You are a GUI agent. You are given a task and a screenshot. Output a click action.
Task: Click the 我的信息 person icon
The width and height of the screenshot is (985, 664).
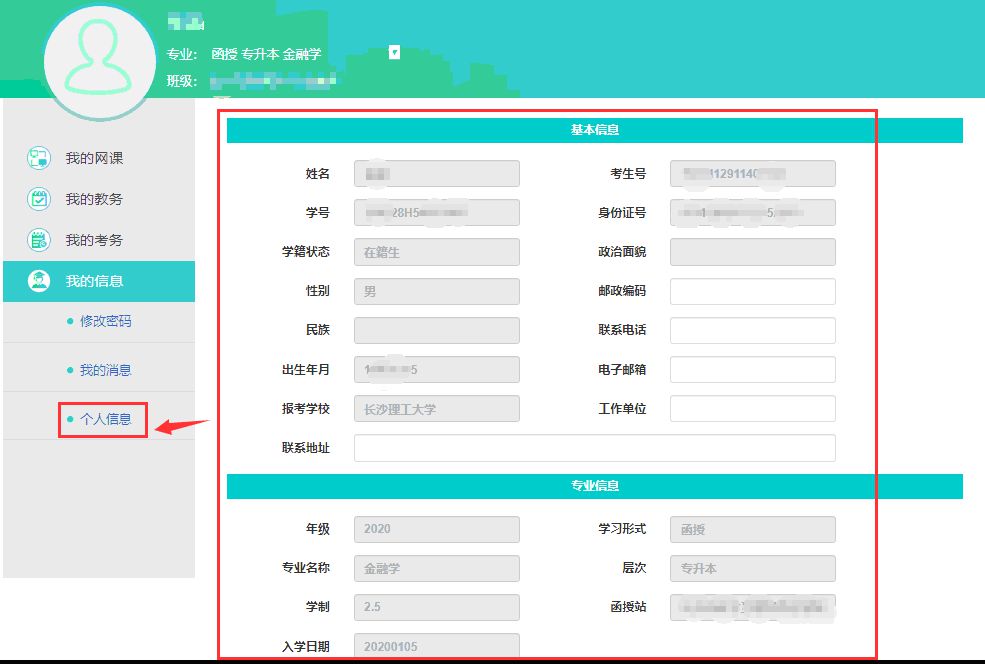coord(39,281)
